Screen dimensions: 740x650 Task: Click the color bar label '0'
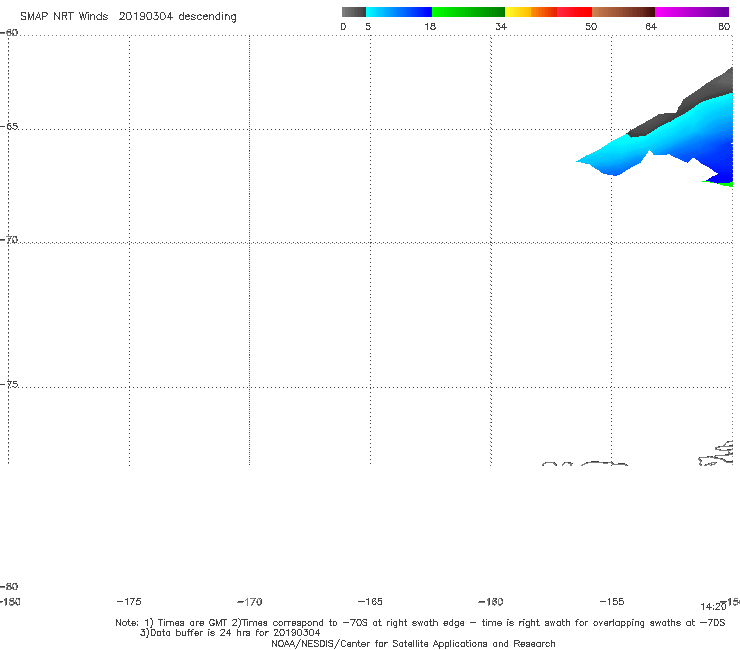click(x=343, y=26)
